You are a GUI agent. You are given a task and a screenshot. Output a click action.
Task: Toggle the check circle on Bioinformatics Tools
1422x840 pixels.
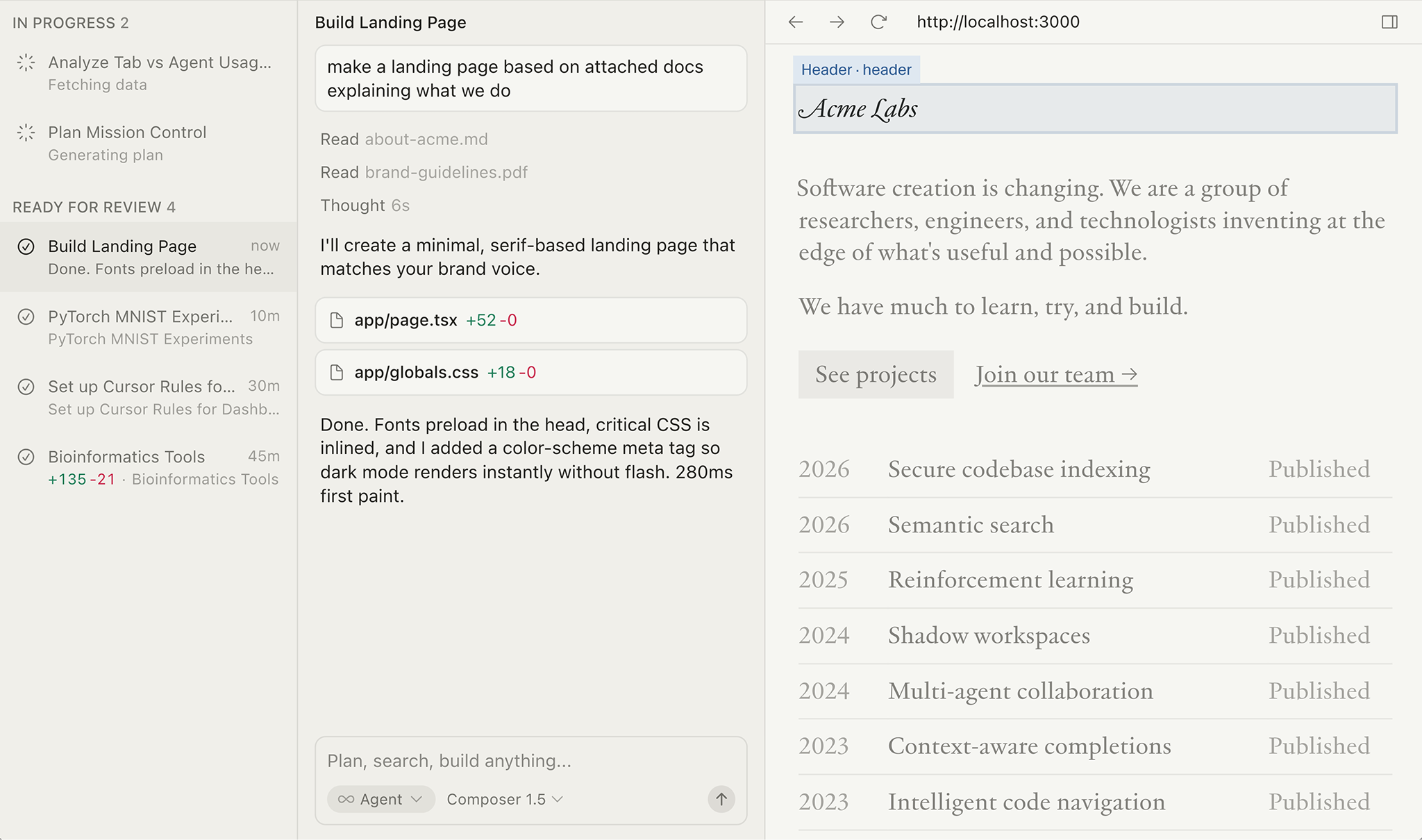(x=26, y=457)
